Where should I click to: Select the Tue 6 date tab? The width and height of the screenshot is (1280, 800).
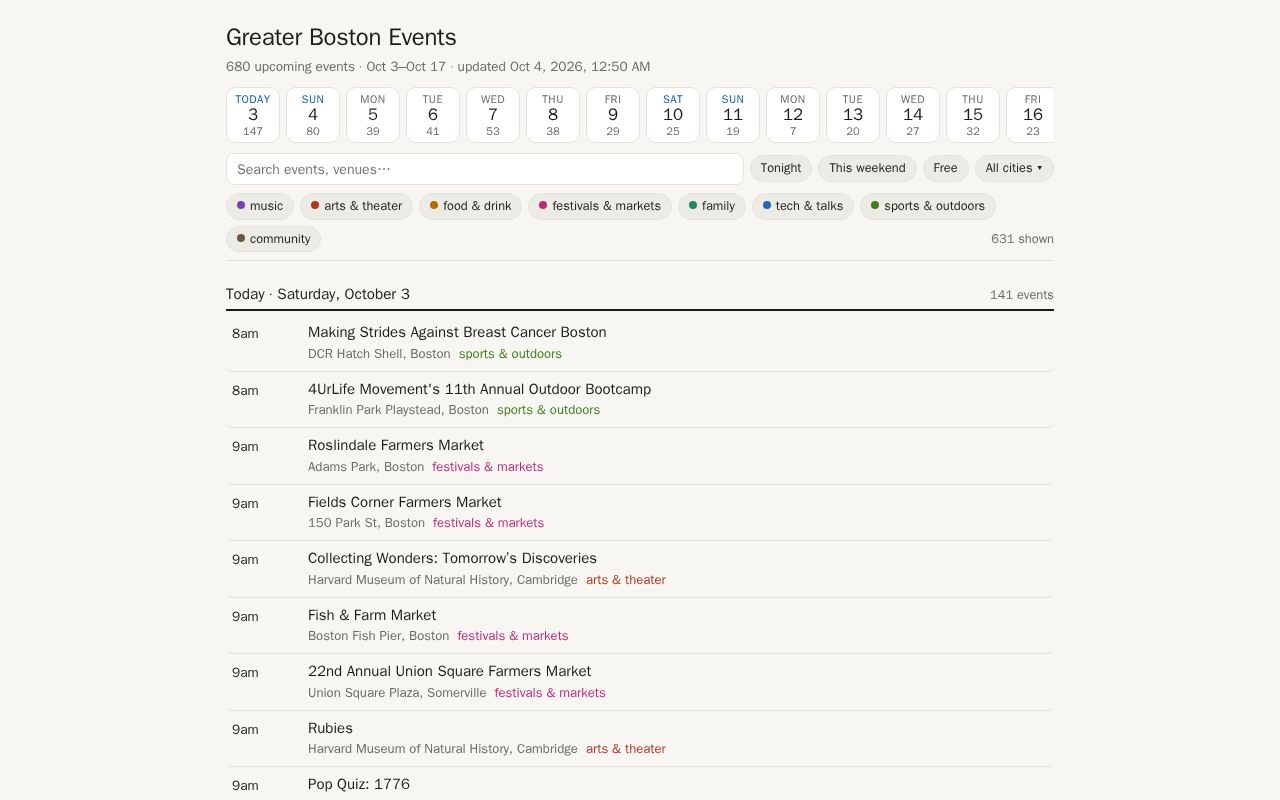[x=433, y=115]
